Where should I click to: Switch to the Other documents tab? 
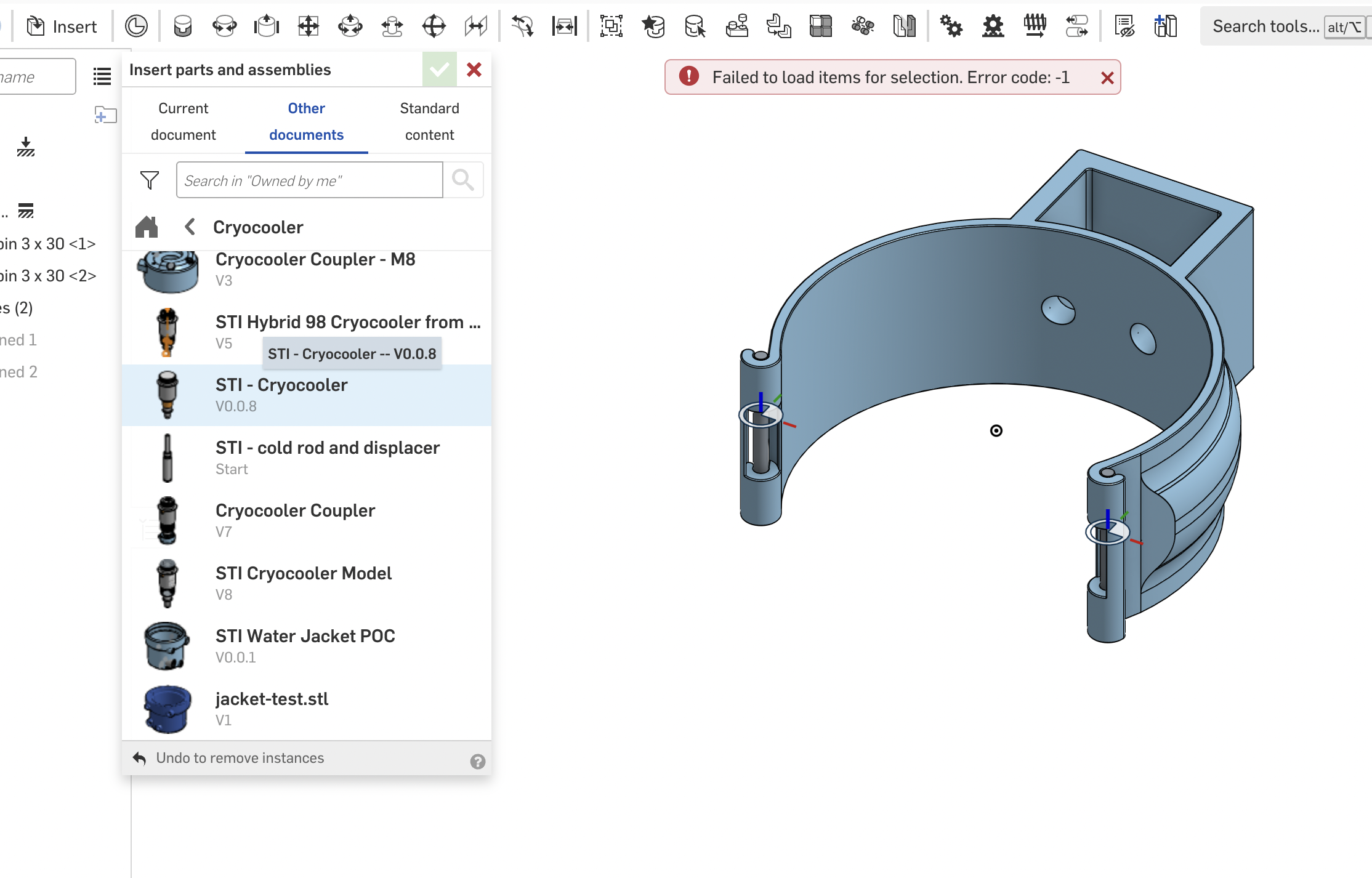(306, 121)
